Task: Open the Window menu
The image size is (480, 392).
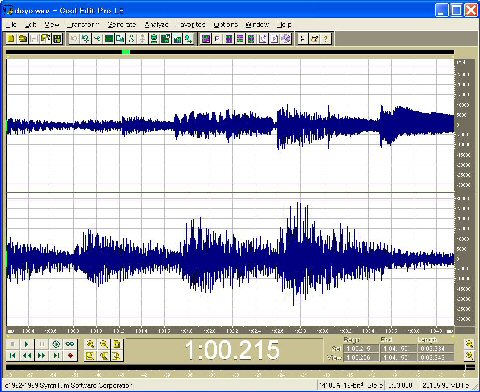Action: click(257, 24)
